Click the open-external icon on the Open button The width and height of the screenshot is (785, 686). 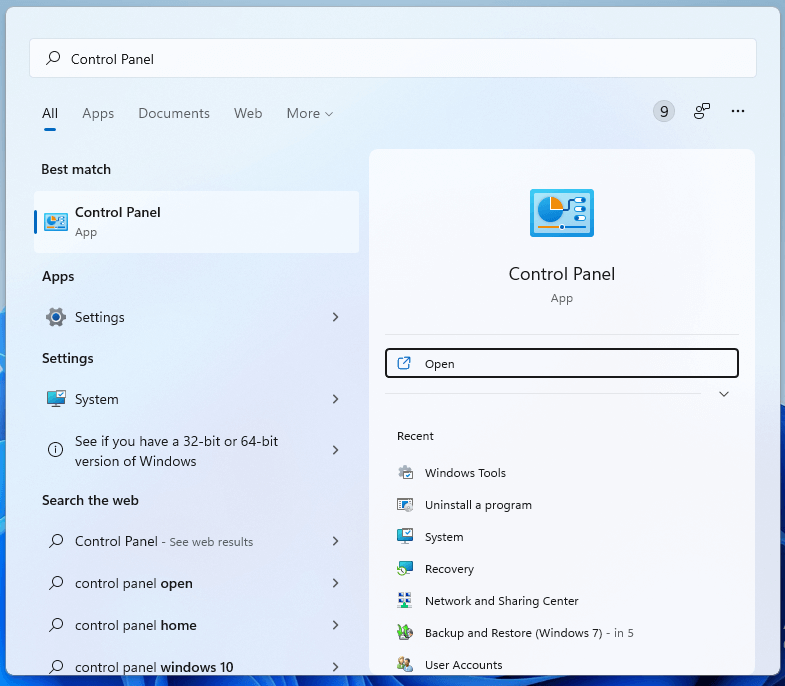tap(404, 363)
